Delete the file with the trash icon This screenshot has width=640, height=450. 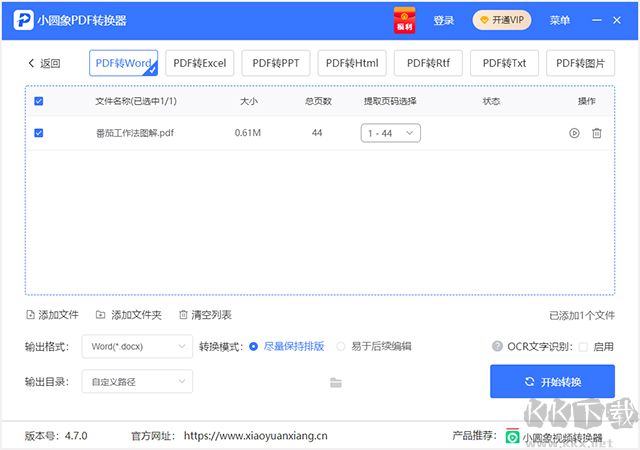(x=597, y=133)
